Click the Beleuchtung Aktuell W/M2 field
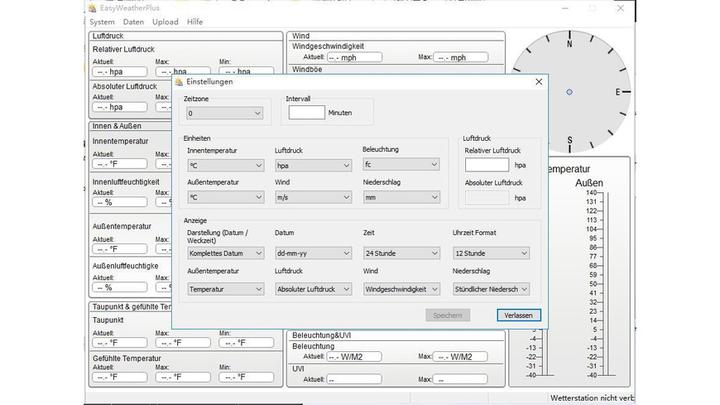This screenshot has height=405, width=720. [x=354, y=357]
